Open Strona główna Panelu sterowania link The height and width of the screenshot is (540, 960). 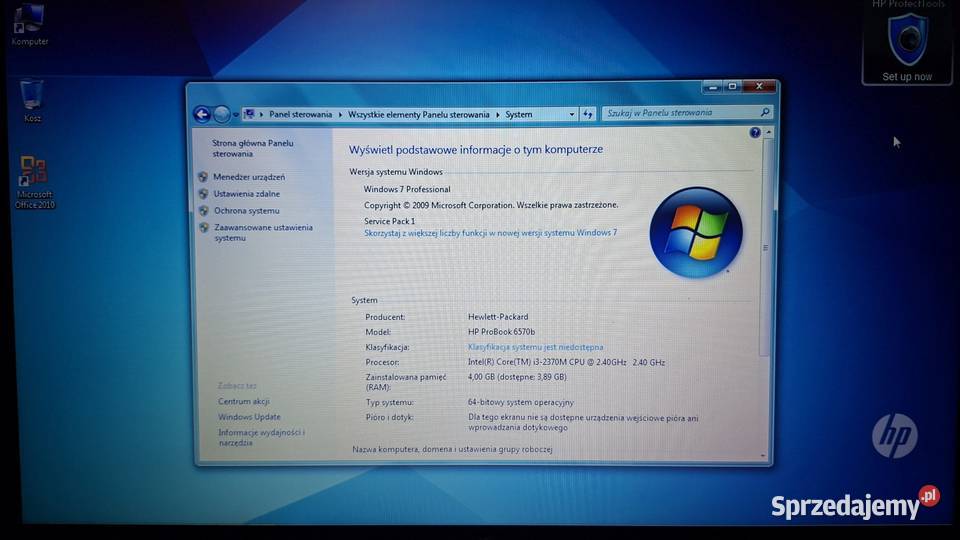click(253, 148)
